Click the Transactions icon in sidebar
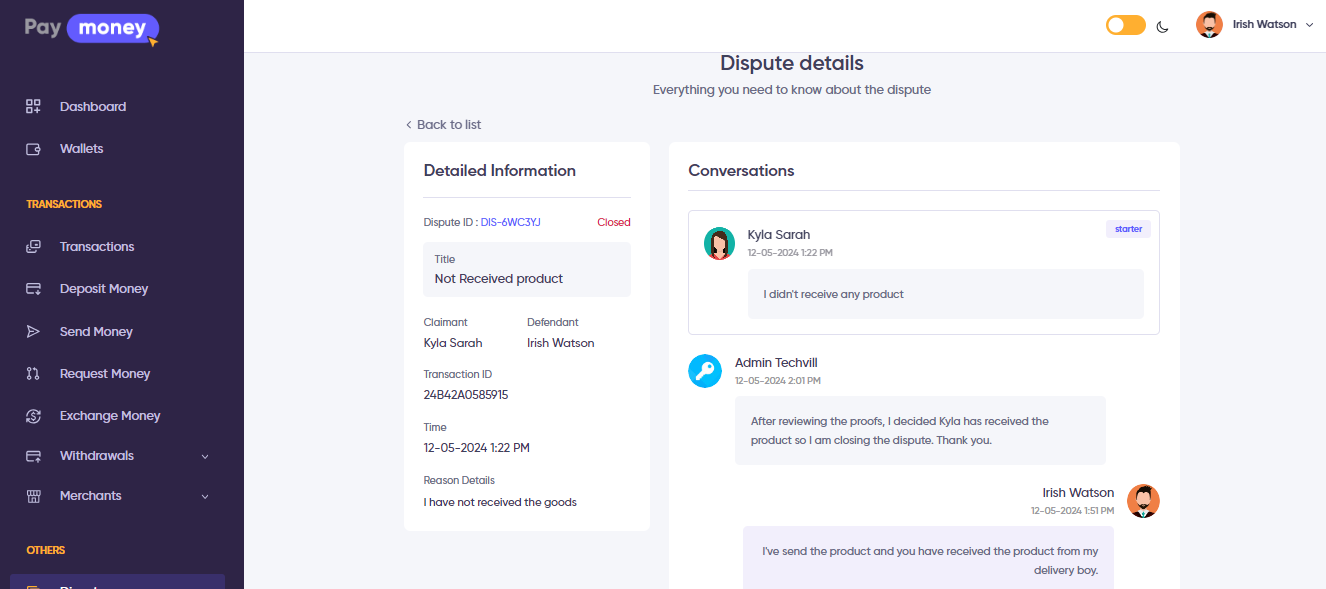This screenshot has height=589, width=1326. click(33, 247)
